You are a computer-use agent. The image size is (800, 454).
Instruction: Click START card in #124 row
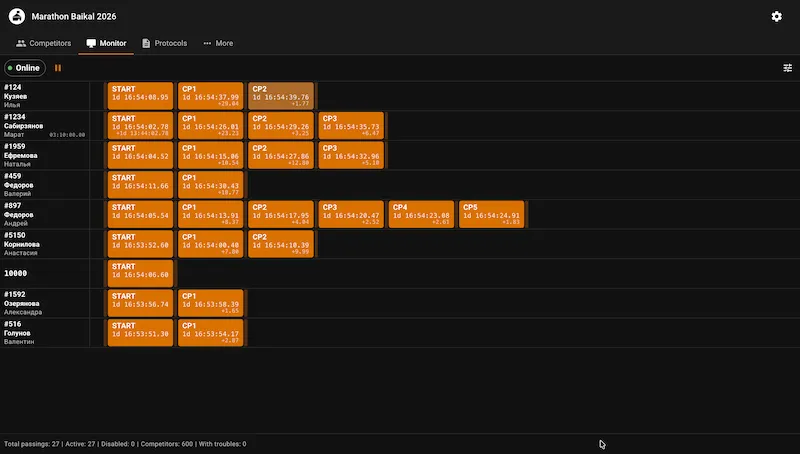[x=140, y=96]
